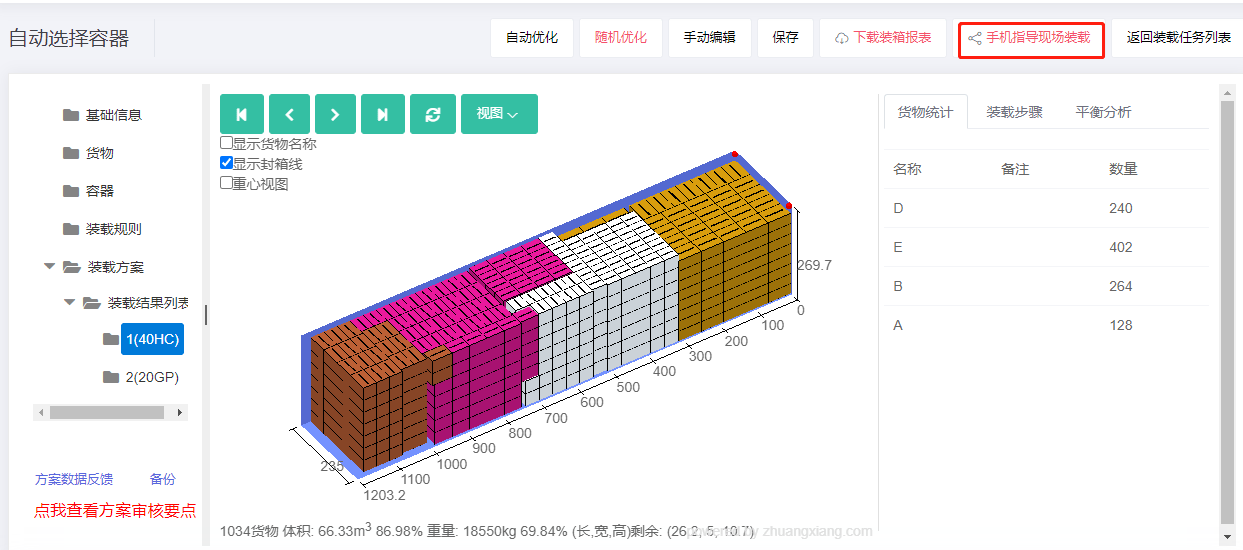Viewport: 1243px width, 550px height.
Task: Click the green refresh view icon
Action: point(432,114)
